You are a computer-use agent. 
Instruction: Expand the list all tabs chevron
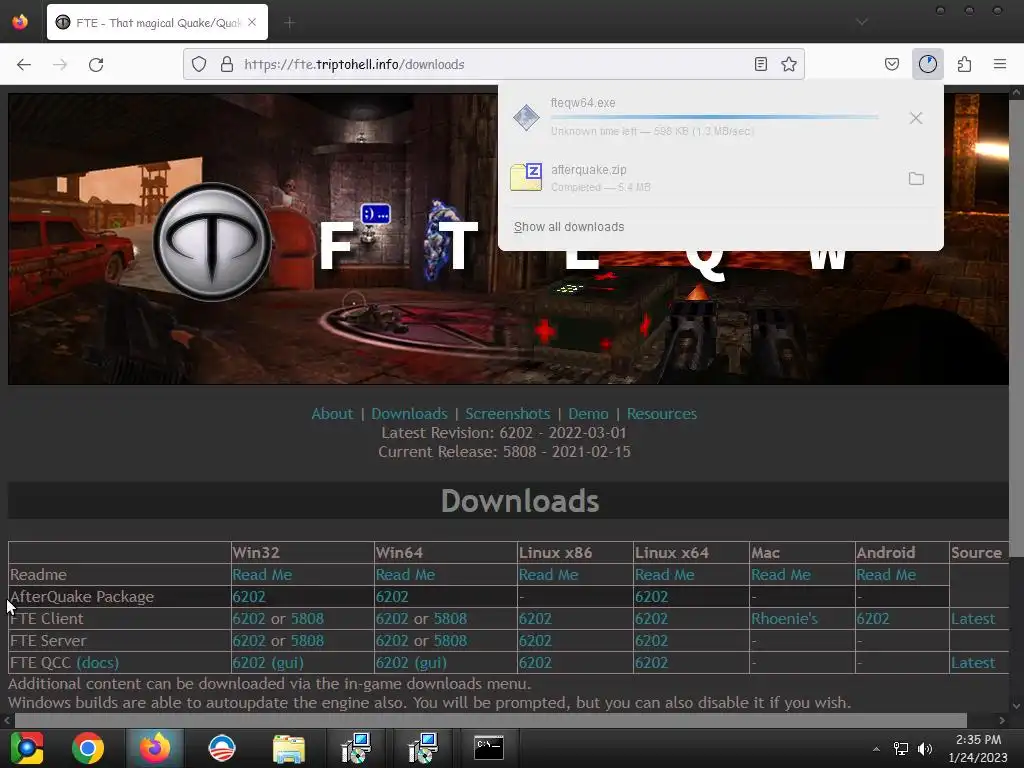(x=862, y=22)
